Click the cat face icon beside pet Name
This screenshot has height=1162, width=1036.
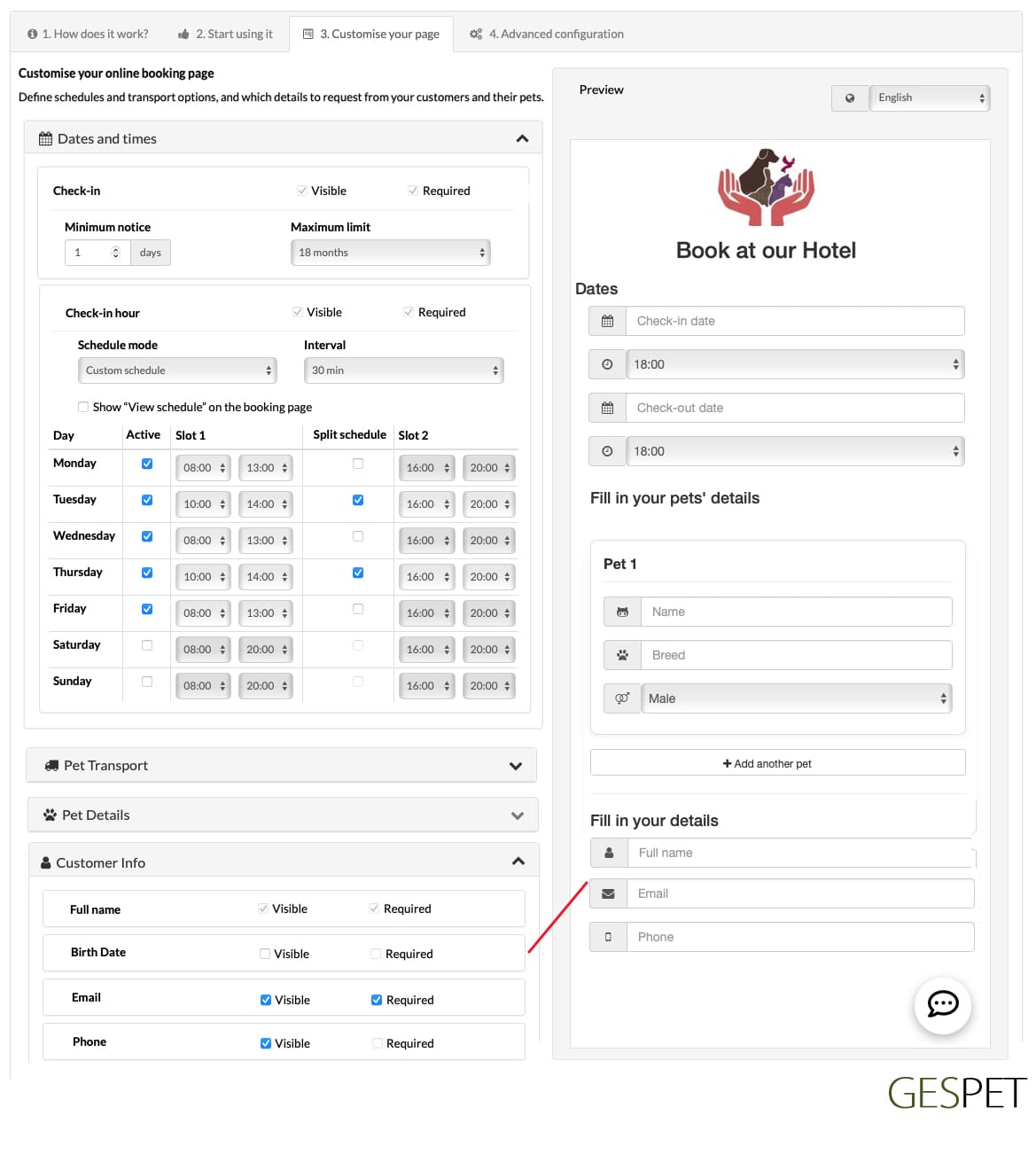(x=622, y=612)
